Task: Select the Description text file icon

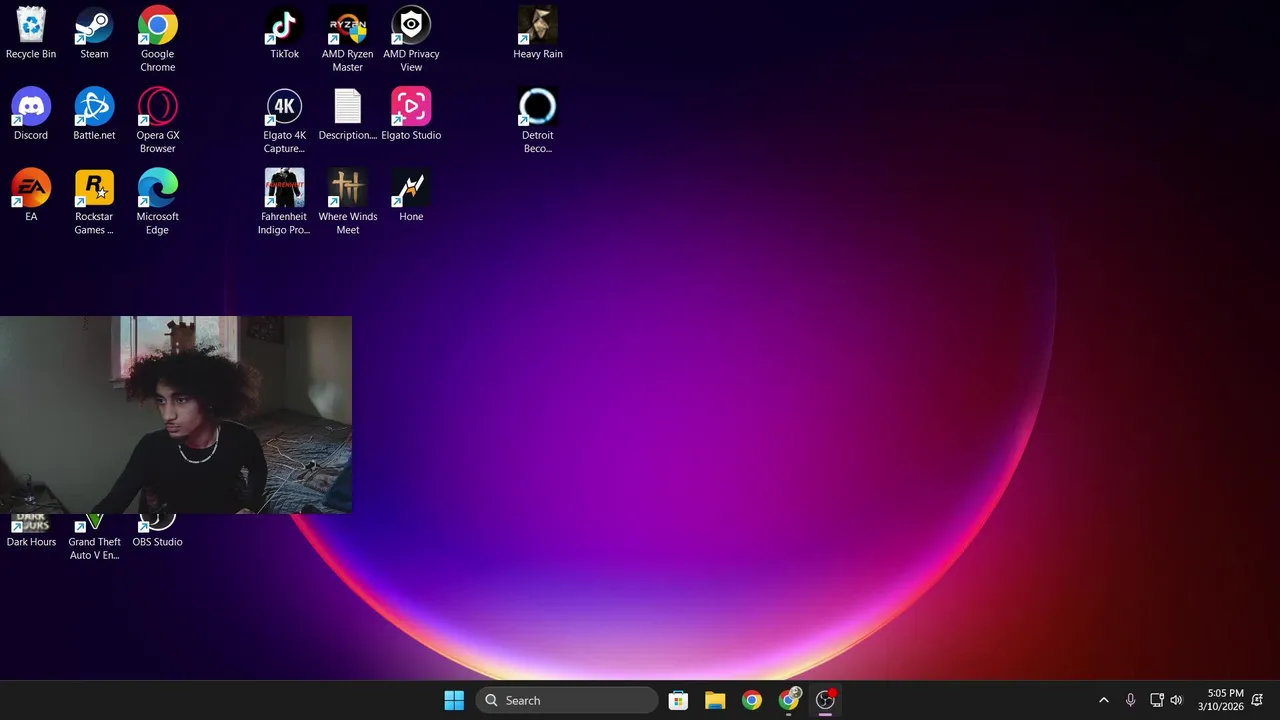Action: (347, 114)
